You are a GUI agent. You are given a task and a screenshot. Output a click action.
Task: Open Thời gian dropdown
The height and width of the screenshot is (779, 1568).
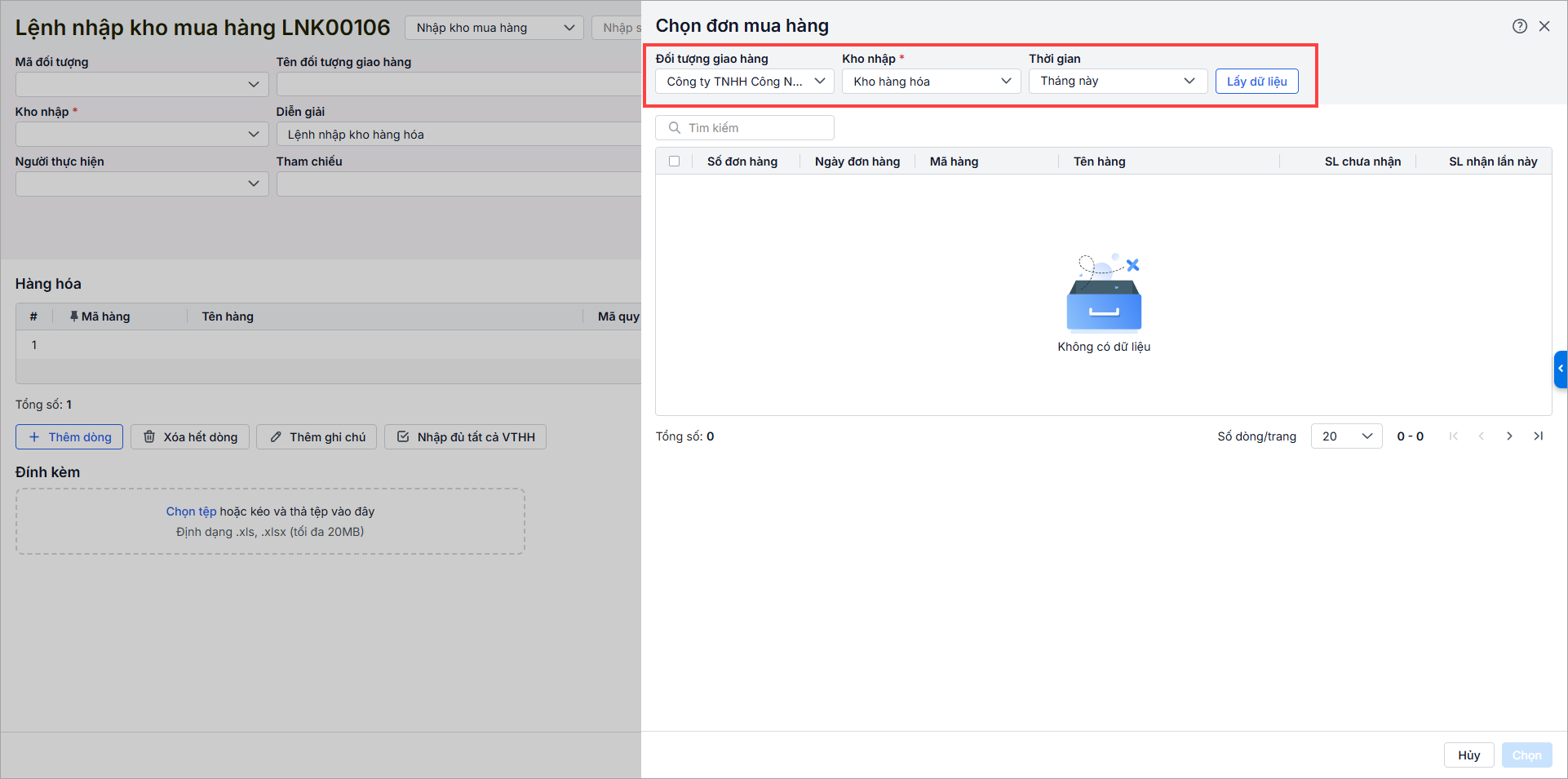click(x=1117, y=82)
